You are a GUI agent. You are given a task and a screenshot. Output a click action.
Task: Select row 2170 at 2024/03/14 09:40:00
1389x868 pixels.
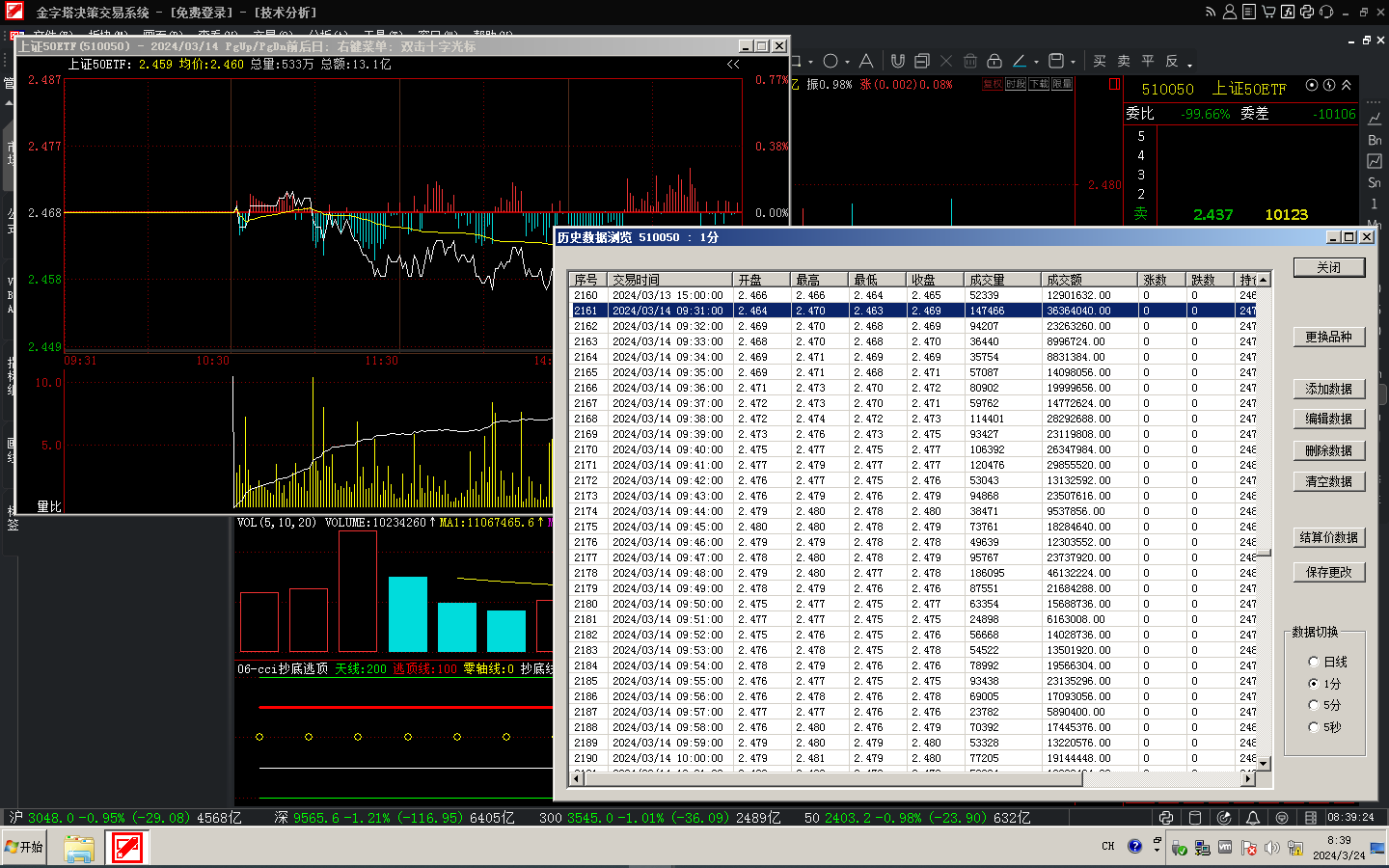(x=913, y=449)
